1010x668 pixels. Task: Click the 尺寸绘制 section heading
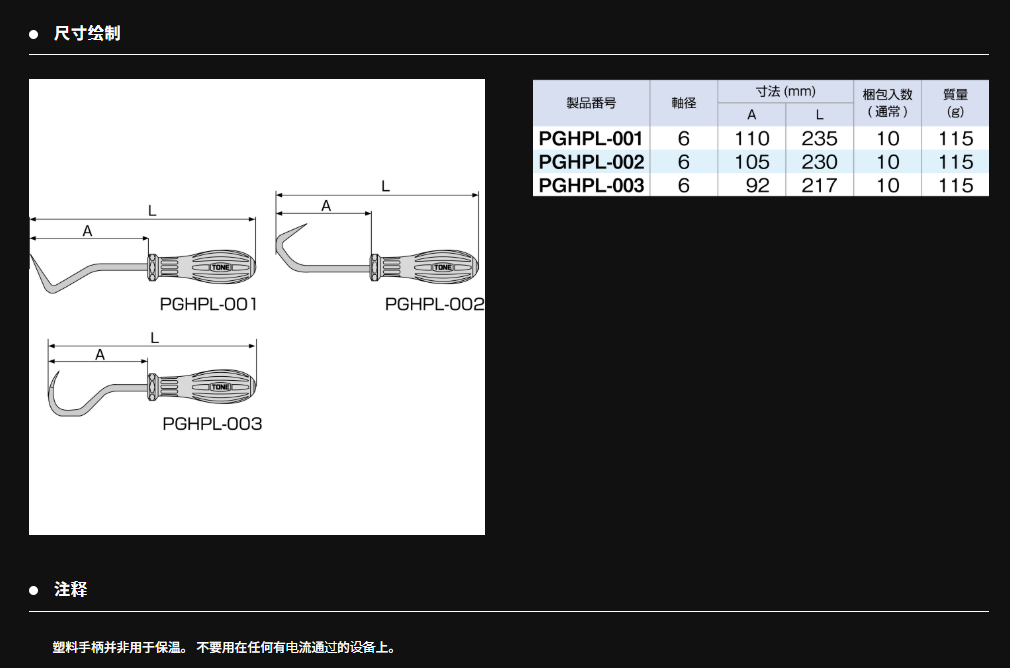[x=87, y=33]
